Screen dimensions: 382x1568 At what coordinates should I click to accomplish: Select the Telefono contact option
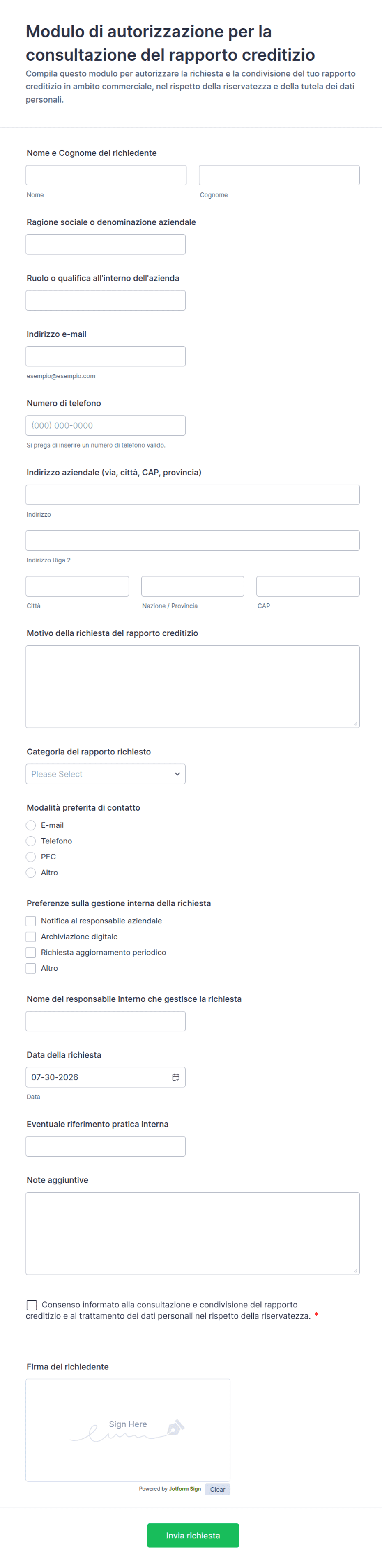tap(31, 841)
